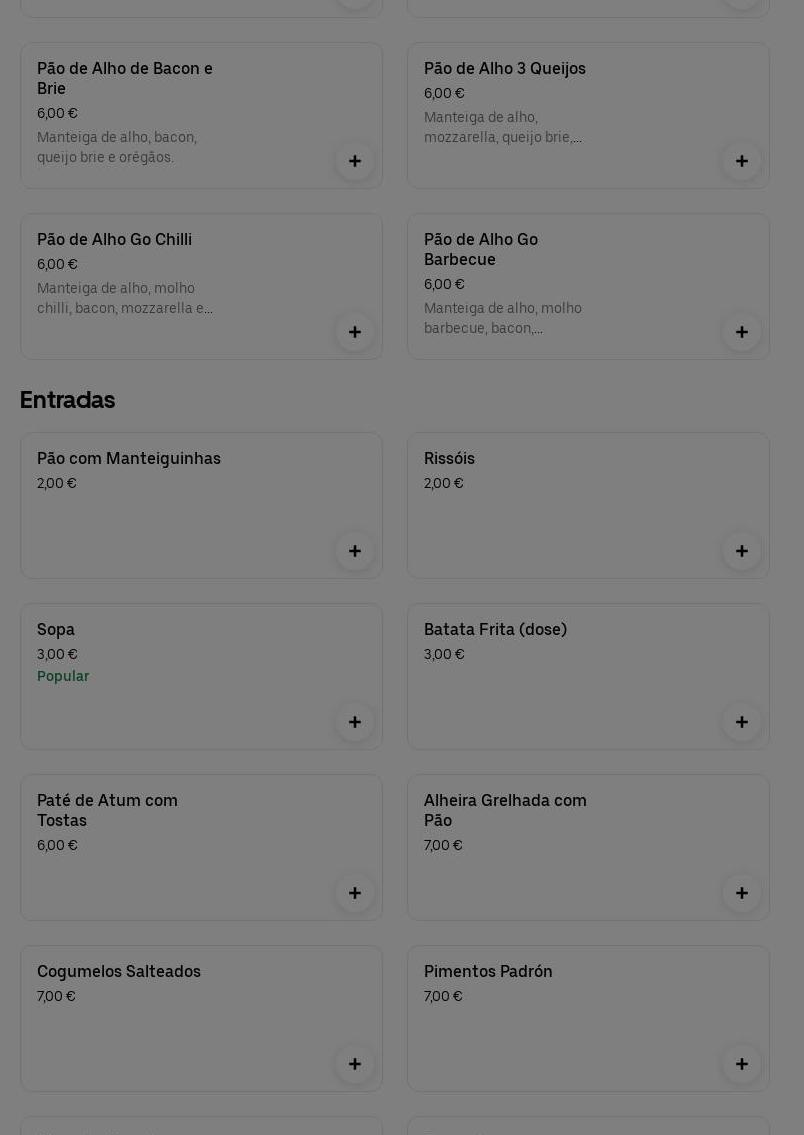This screenshot has width=804, height=1135.
Task: Open Rissóis item title
Action: point(449,459)
